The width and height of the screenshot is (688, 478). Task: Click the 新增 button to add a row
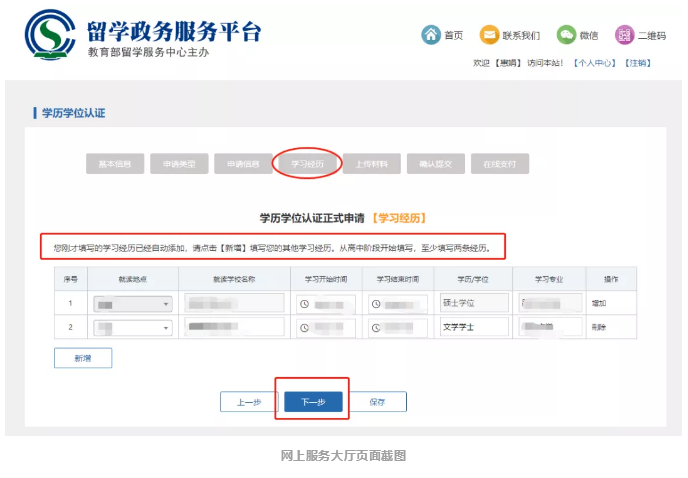pos(82,358)
